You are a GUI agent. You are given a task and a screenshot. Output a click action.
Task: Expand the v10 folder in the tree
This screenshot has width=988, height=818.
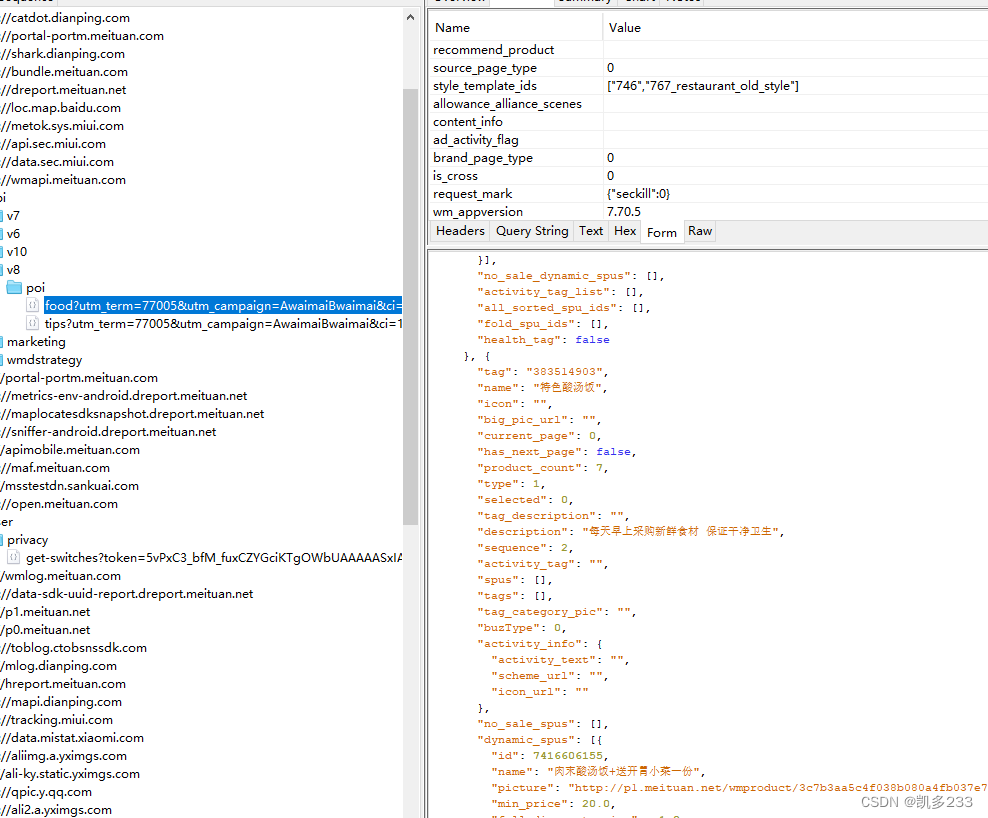coord(17,252)
